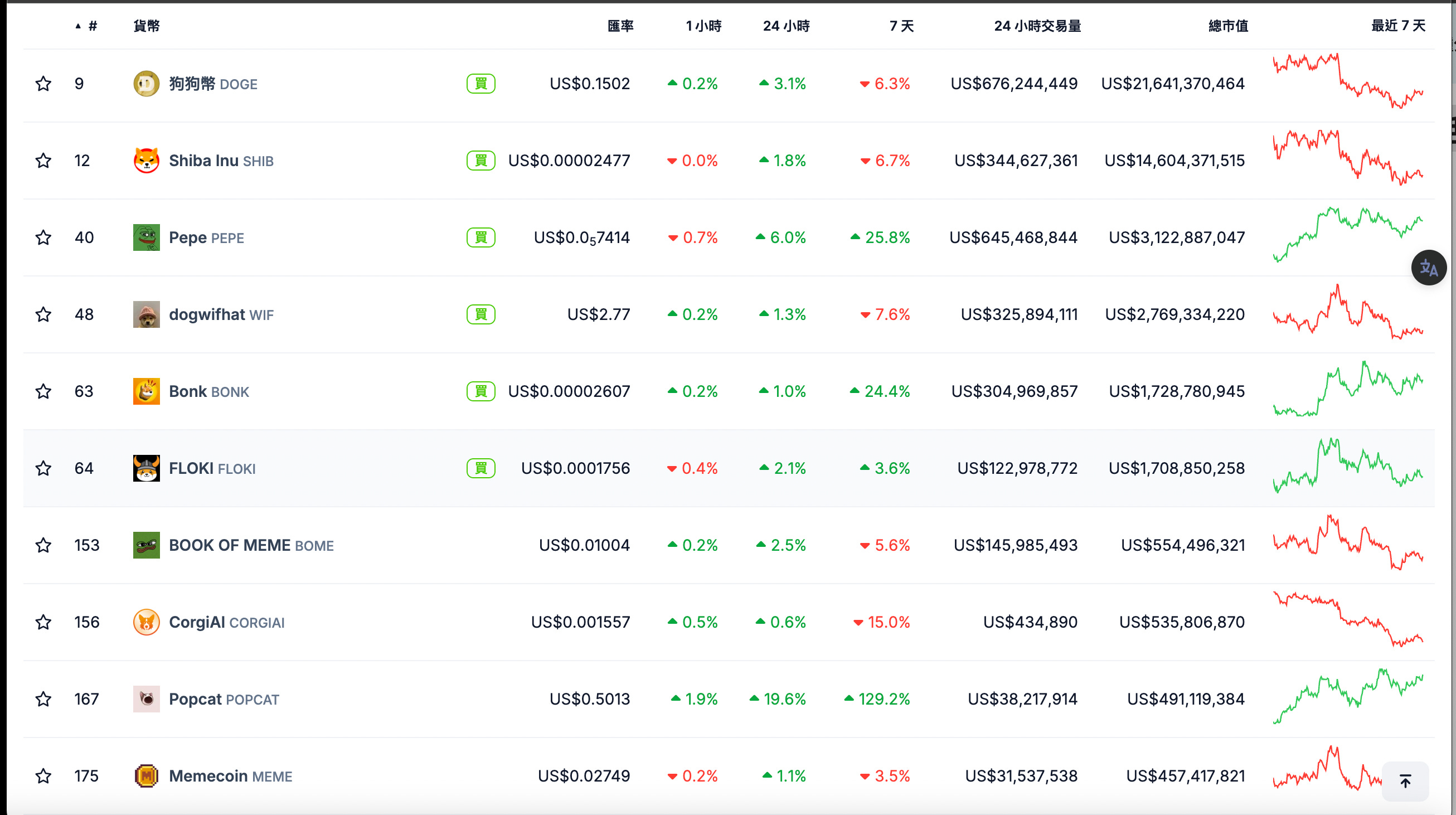1456x815 pixels.
Task: Sort by 7 天 column header
Action: pyautogui.click(x=901, y=26)
